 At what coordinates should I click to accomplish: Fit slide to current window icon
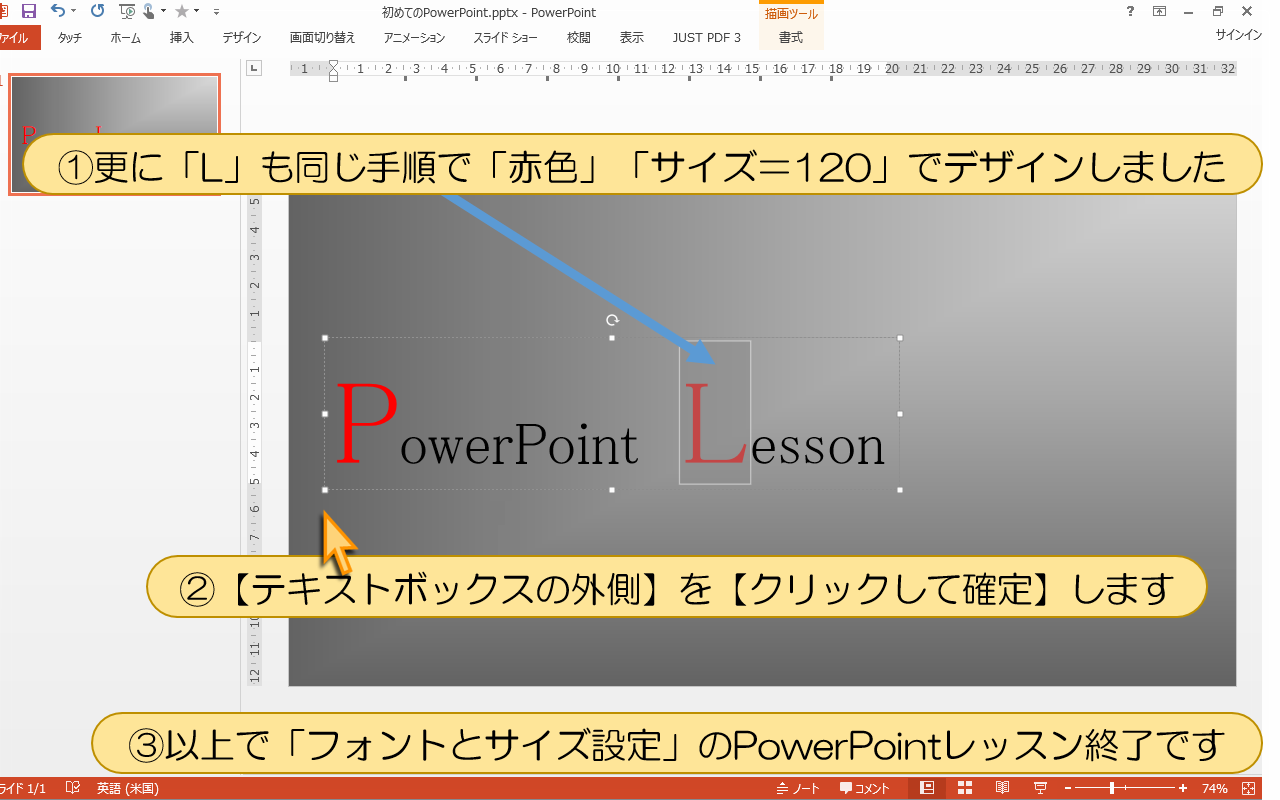[1248, 788]
